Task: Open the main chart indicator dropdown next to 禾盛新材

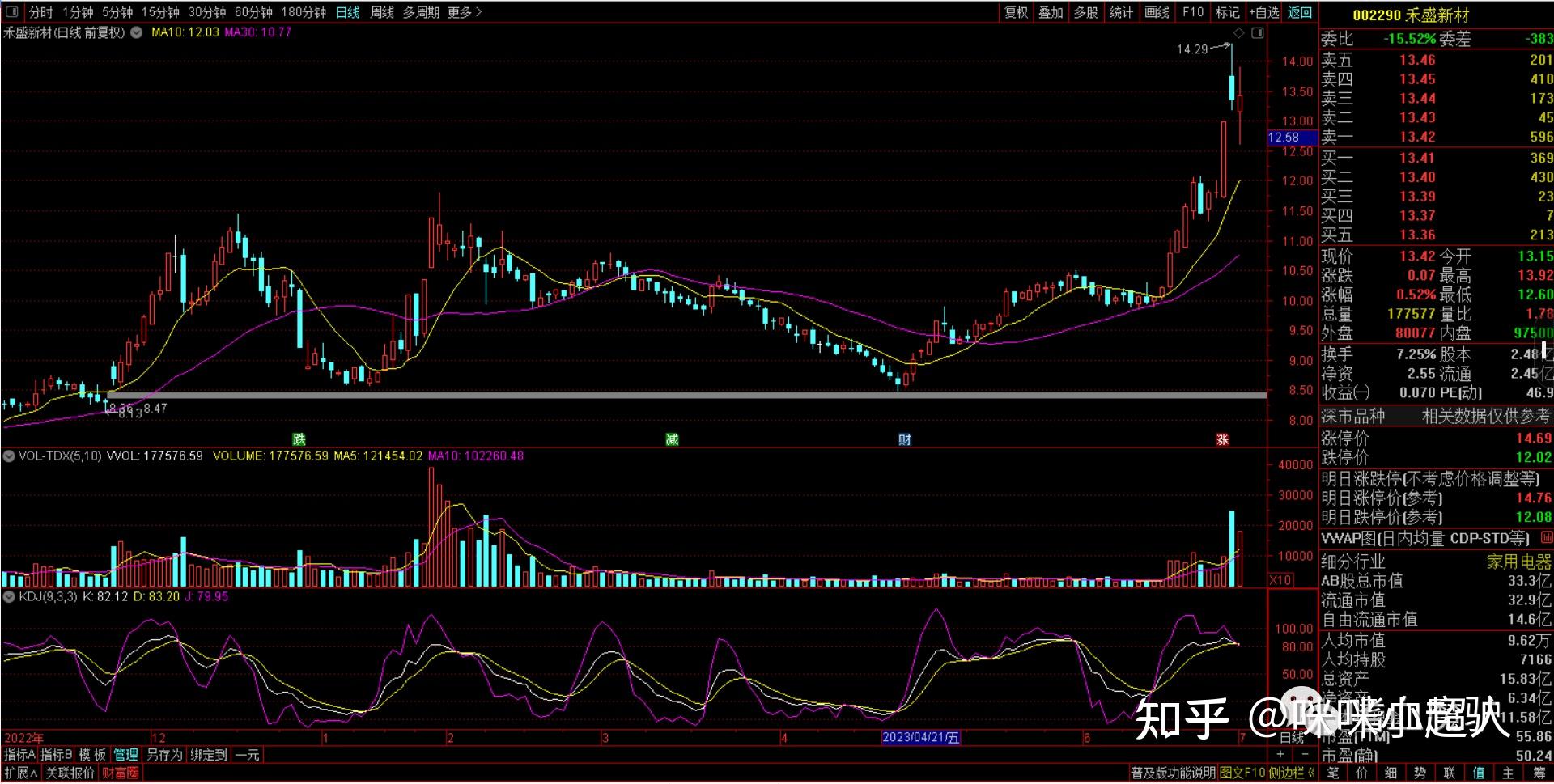Action: (x=137, y=33)
